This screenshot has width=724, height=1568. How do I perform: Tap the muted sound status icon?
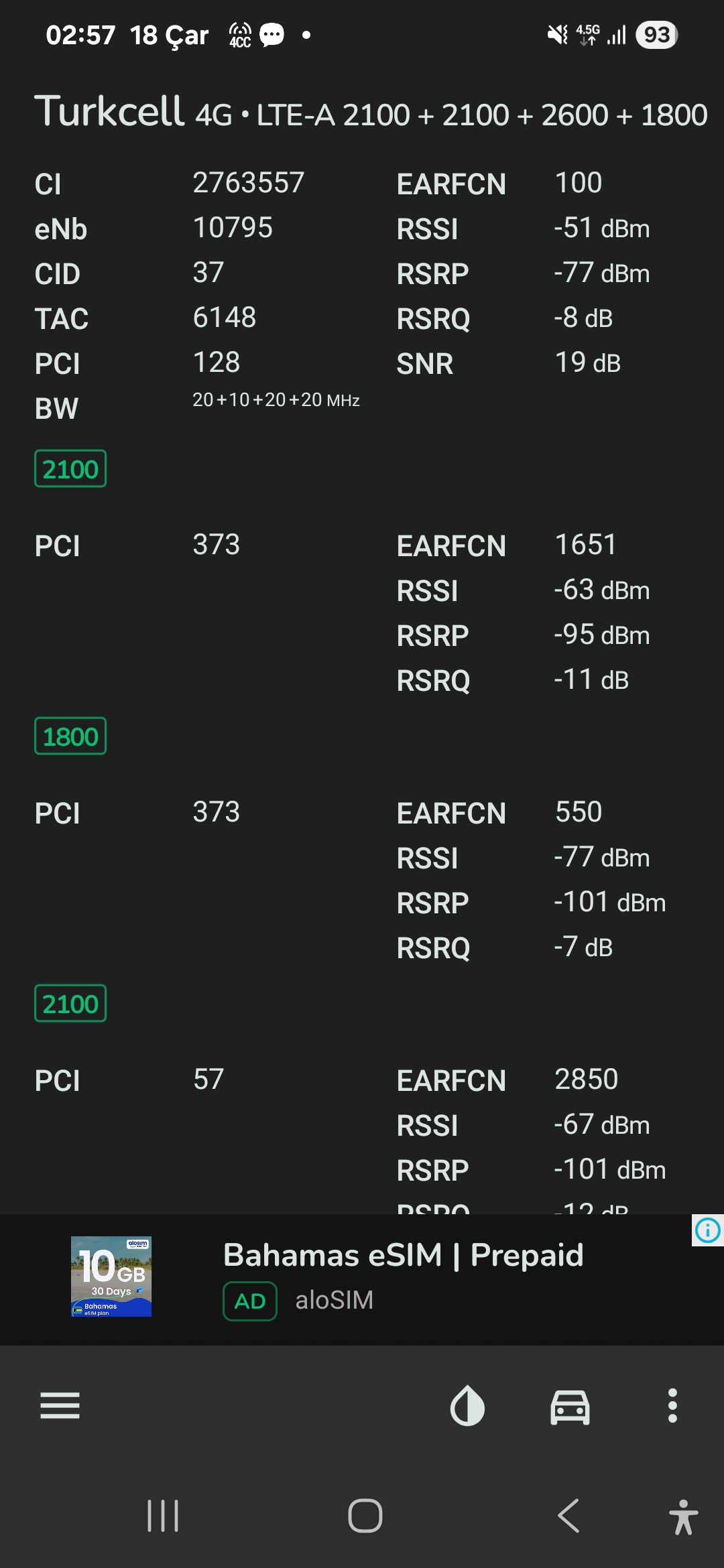point(557,35)
